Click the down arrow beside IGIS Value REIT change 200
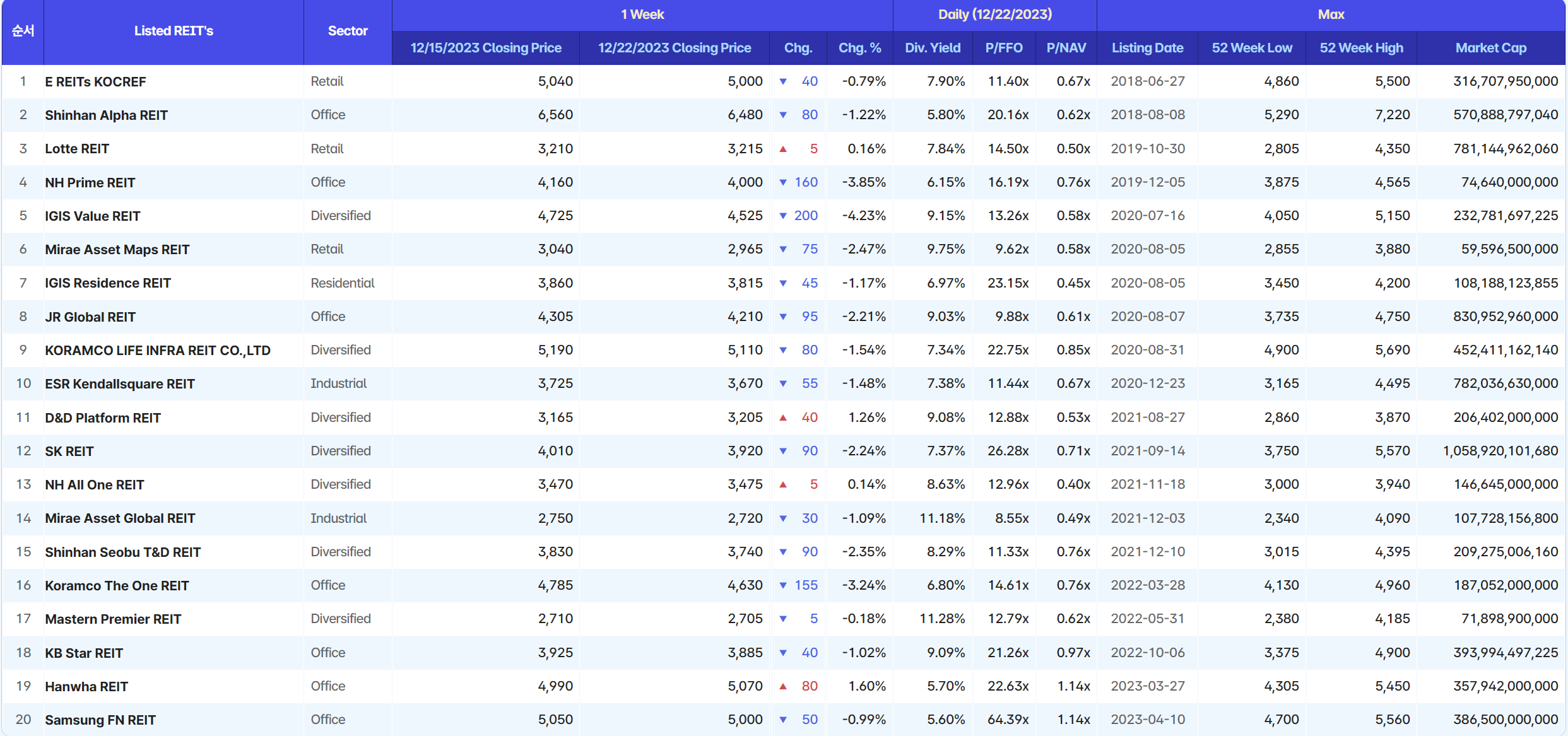Viewport: 1568px width, 736px height. 783,216
